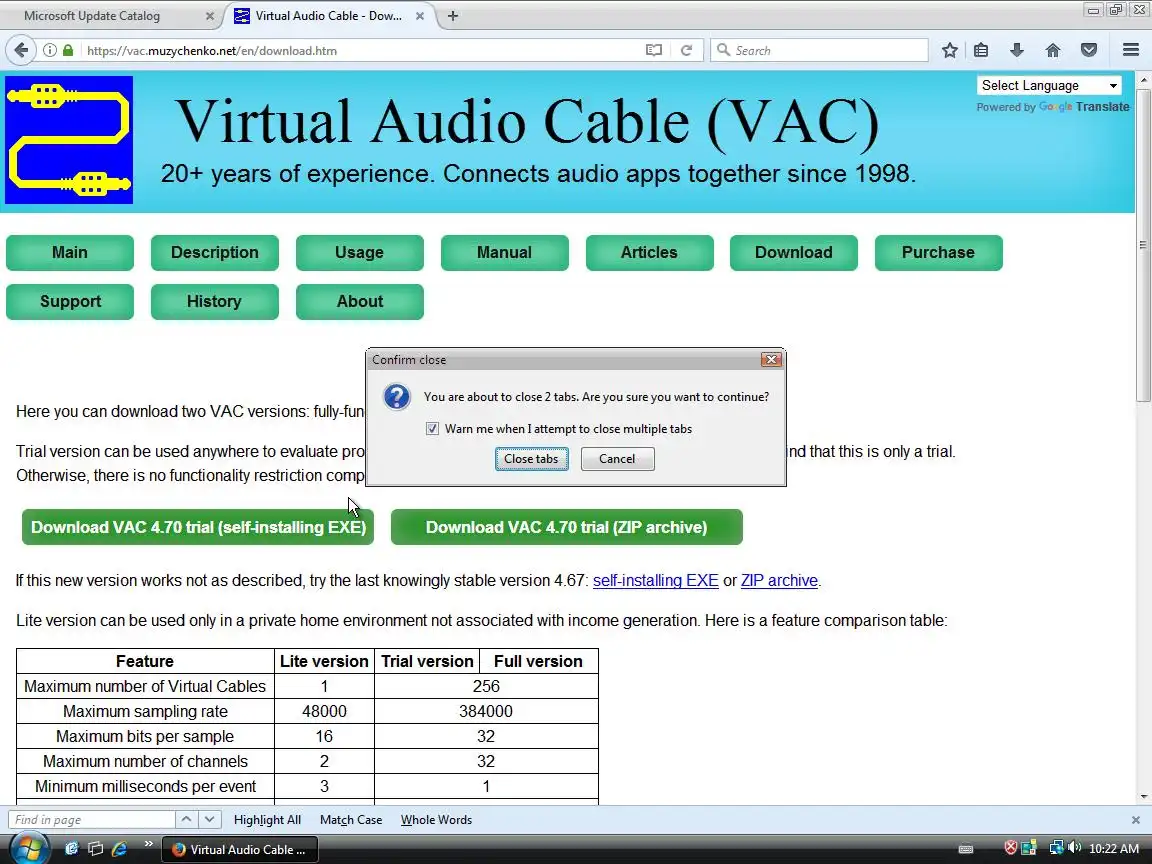This screenshot has height=864, width=1152.
Task: Open the Main page button
Action: (70, 253)
